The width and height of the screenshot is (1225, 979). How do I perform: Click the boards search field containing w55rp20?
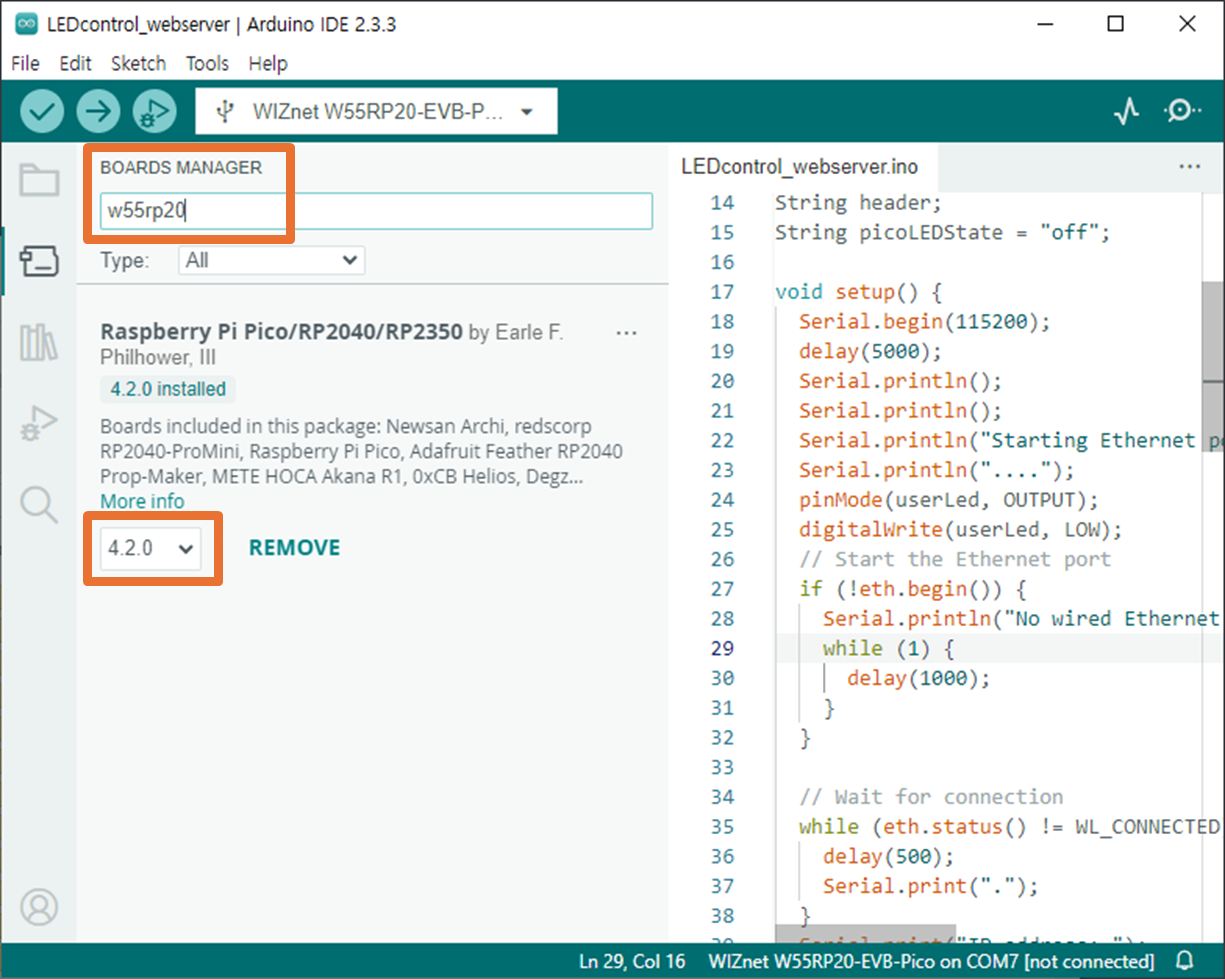[x=376, y=211]
